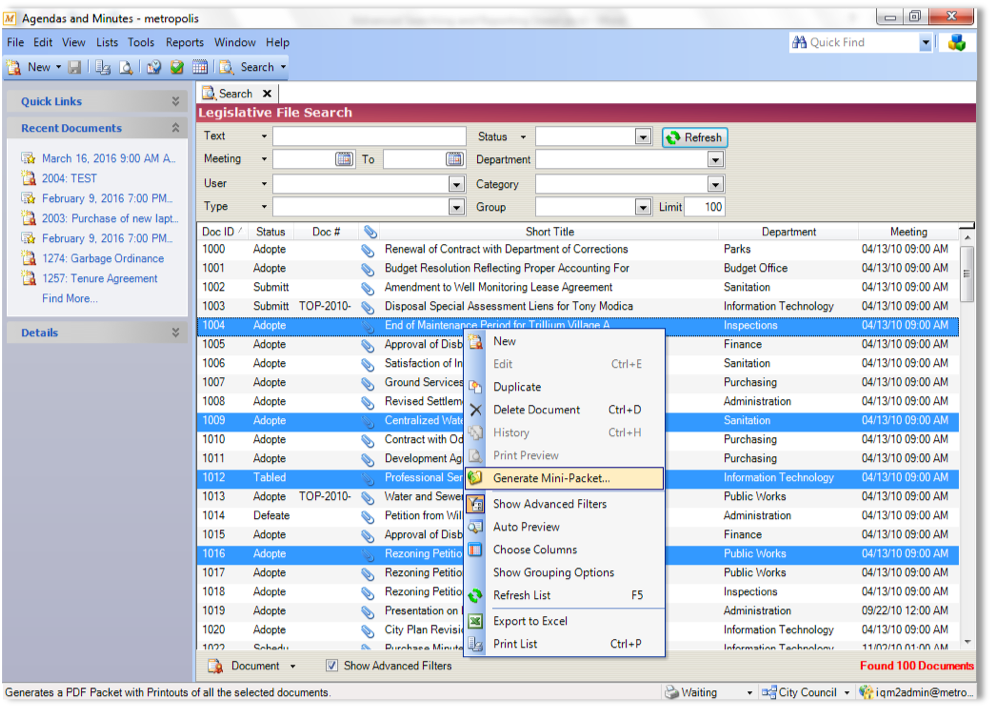Expand the Quick Links panel

176,101
